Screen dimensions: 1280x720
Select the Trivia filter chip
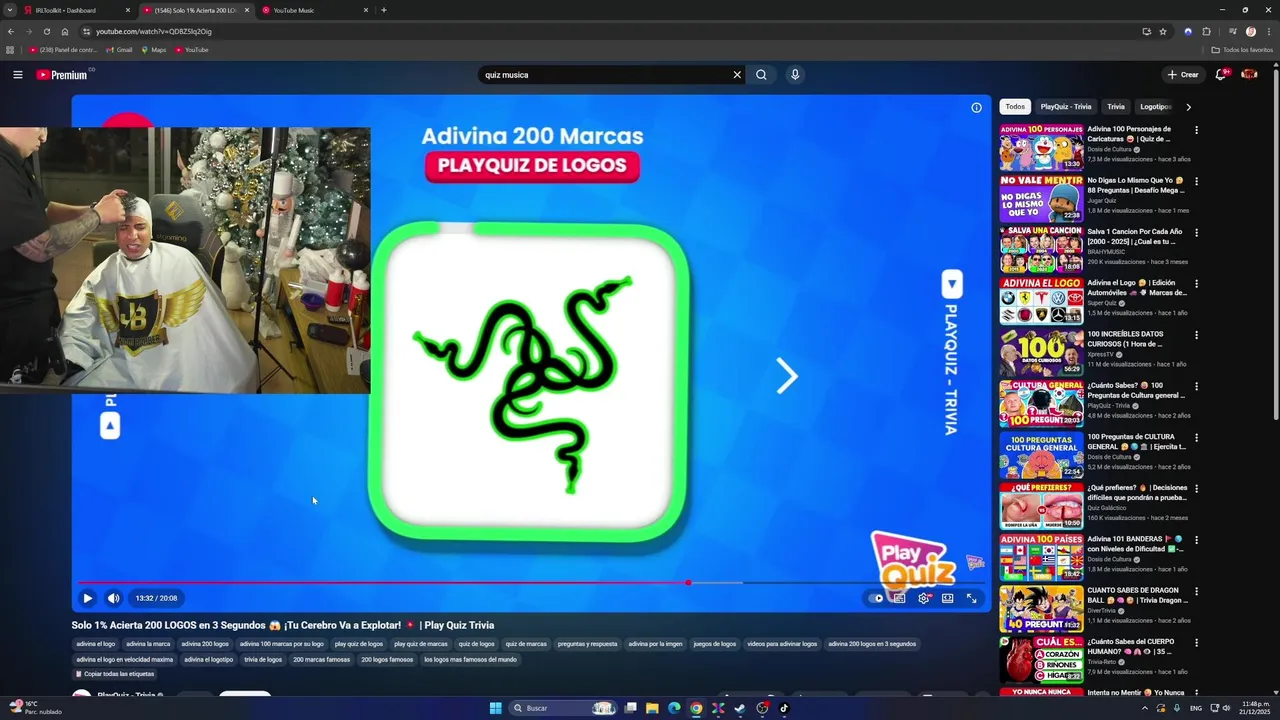coord(1116,107)
